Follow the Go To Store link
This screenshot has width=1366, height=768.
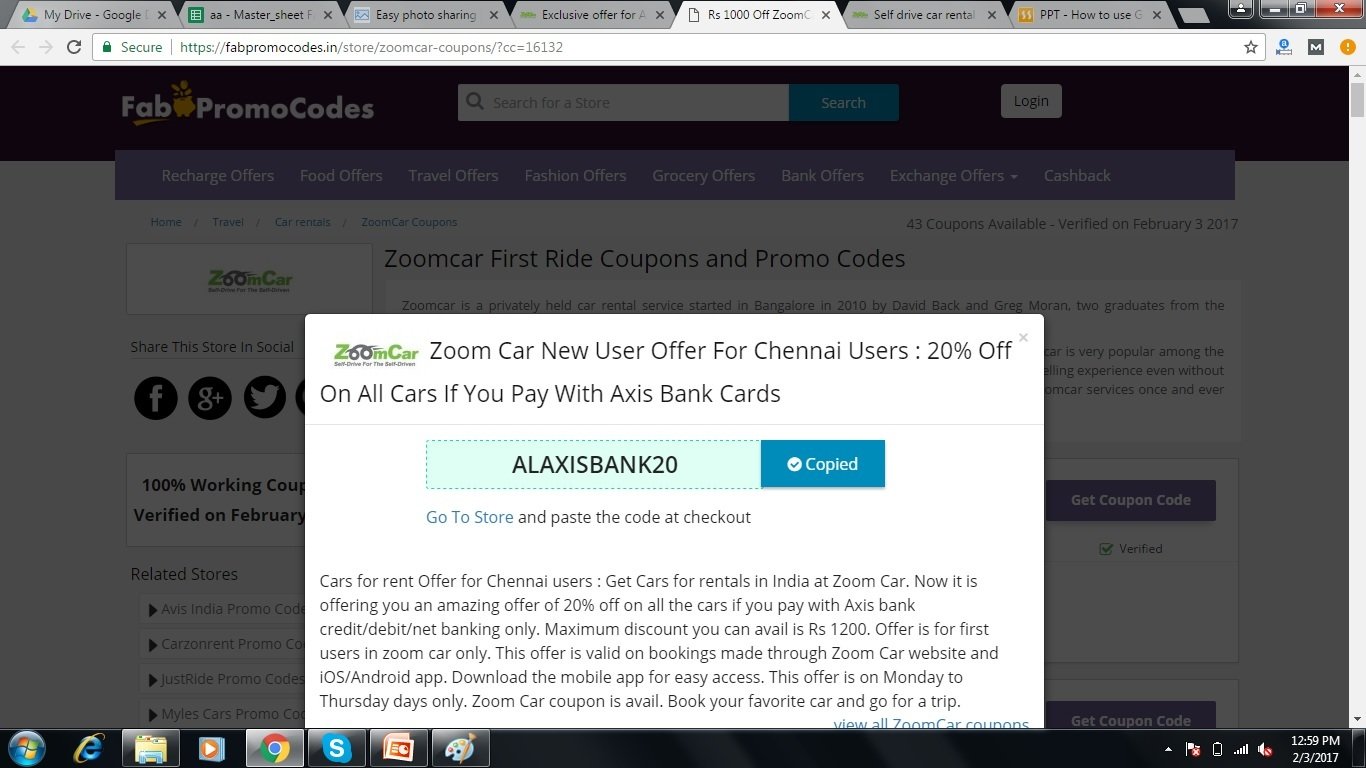click(469, 517)
